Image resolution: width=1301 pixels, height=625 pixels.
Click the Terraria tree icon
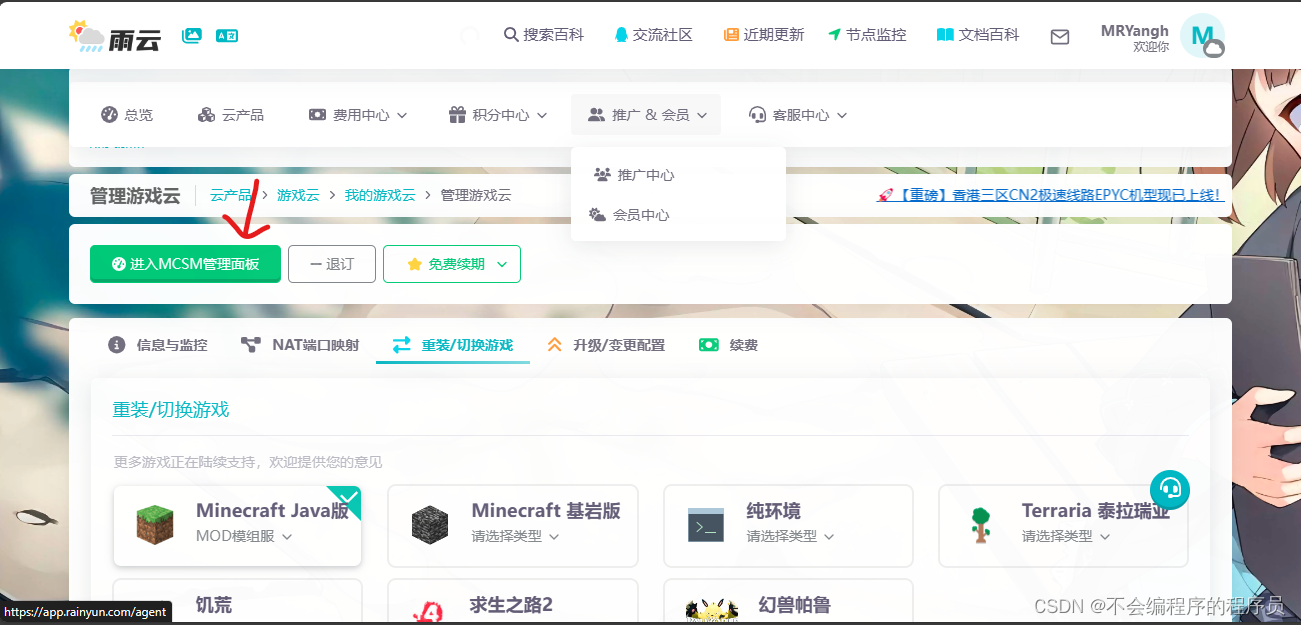click(981, 525)
